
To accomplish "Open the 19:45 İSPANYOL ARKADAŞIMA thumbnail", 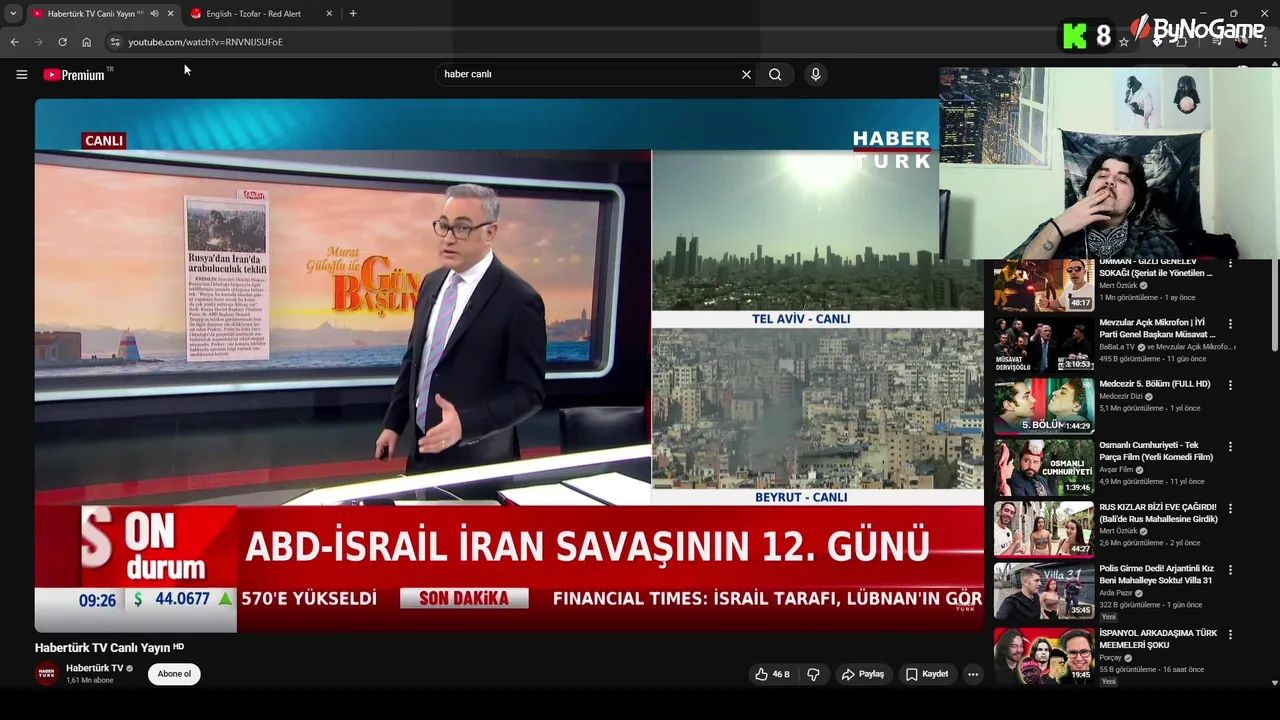I will [1043, 654].
